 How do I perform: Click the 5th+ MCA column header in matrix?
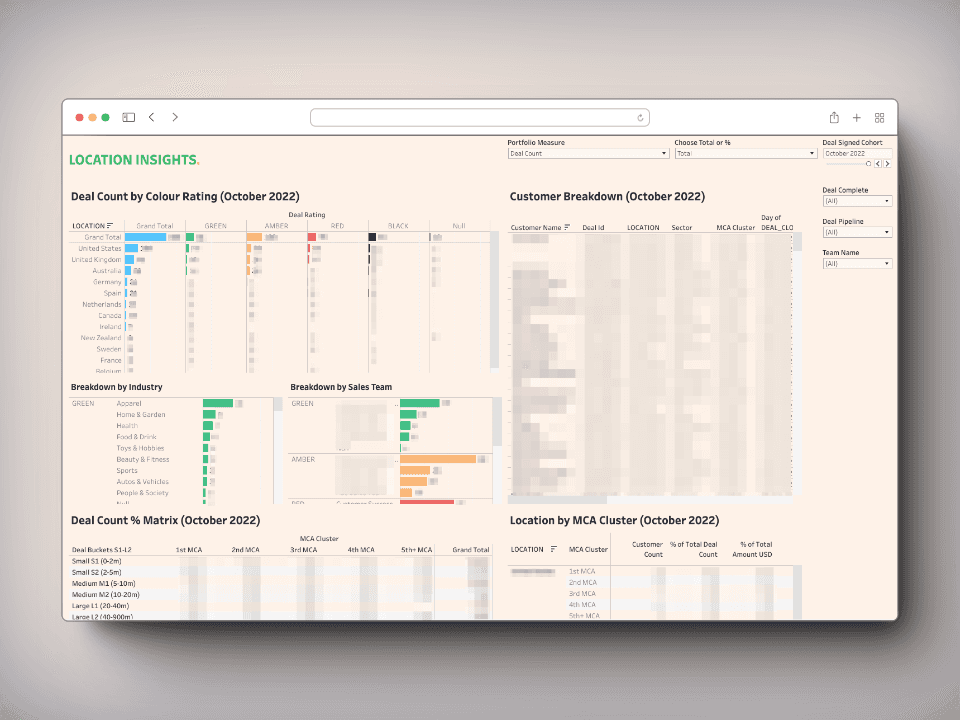416,550
